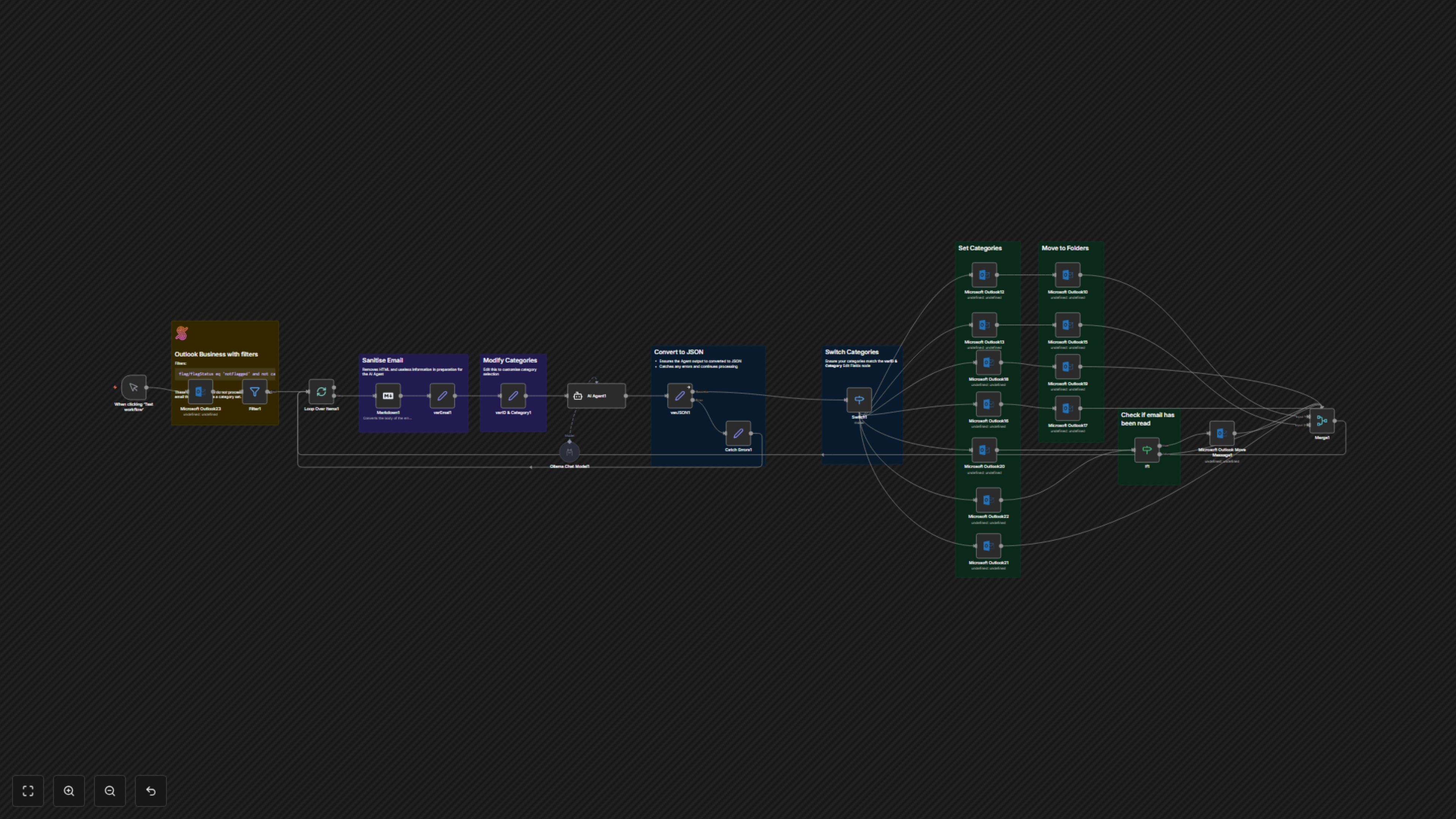Open the Markdown1 node
Image resolution: width=1456 pixels, height=819 pixels.
click(388, 395)
